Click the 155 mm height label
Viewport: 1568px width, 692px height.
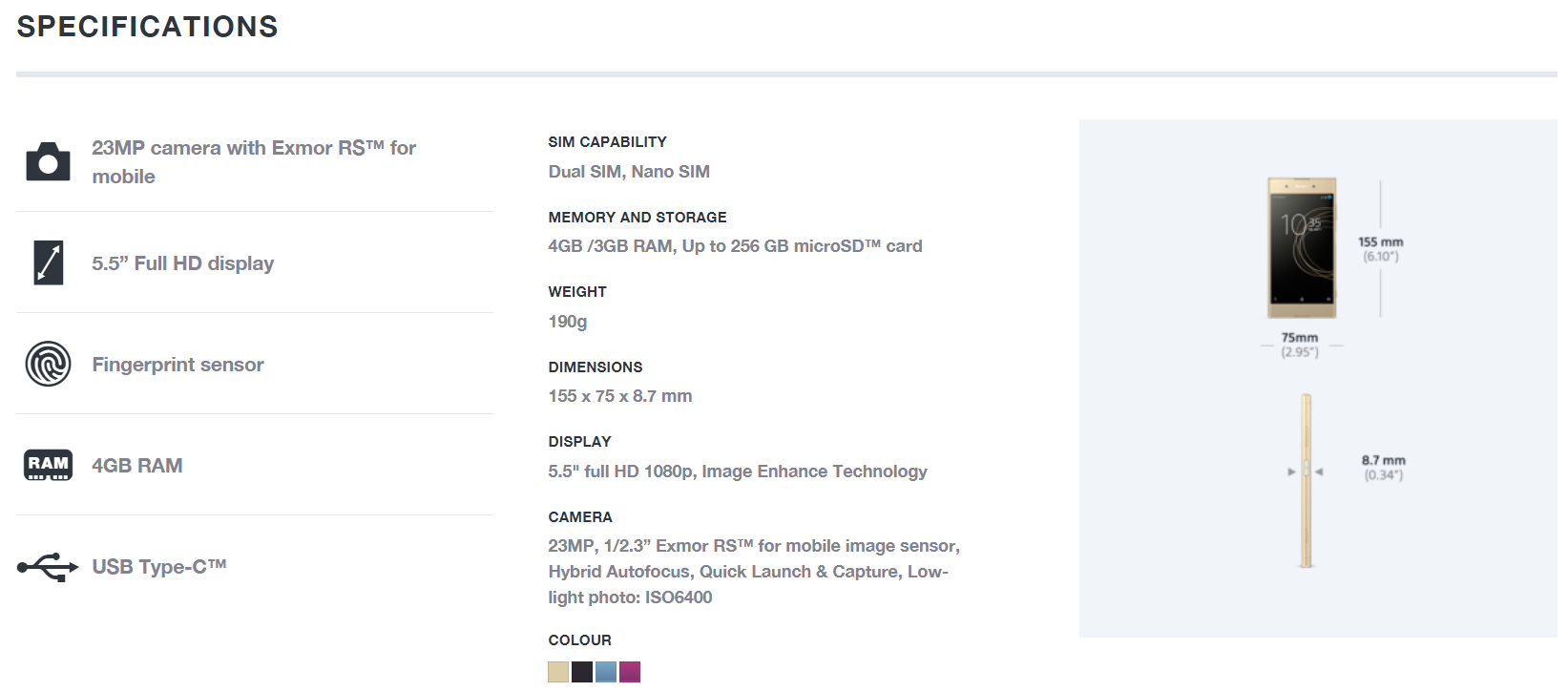(1380, 242)
